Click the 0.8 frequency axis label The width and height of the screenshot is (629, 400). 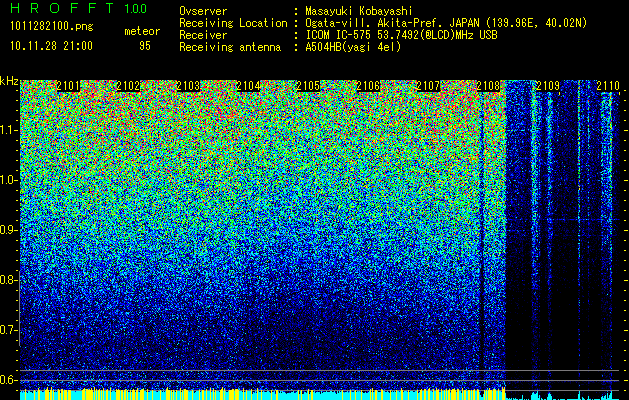coord(9,280)
